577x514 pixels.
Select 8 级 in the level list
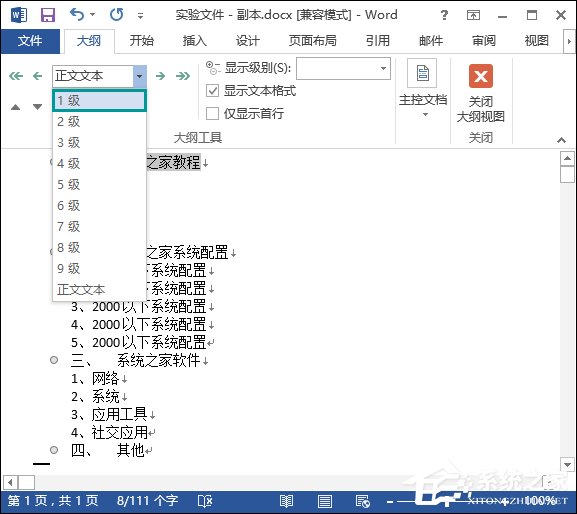coord(99,247)
